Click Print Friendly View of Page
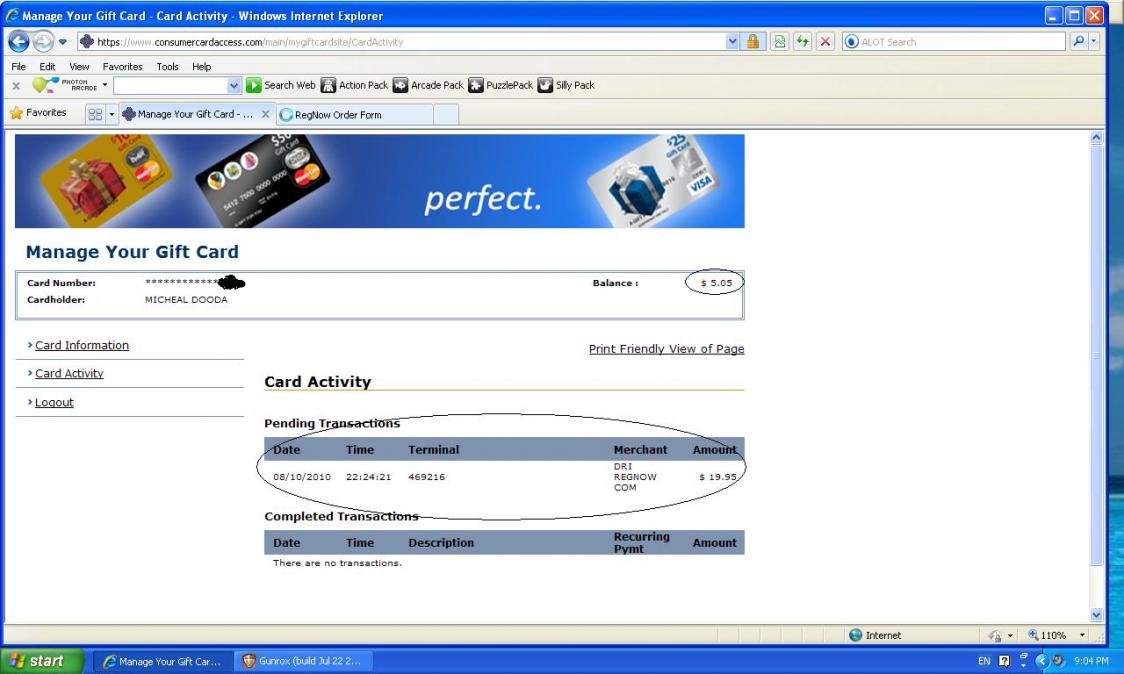This screenshot has height=674, width=1124. (666, 349)
